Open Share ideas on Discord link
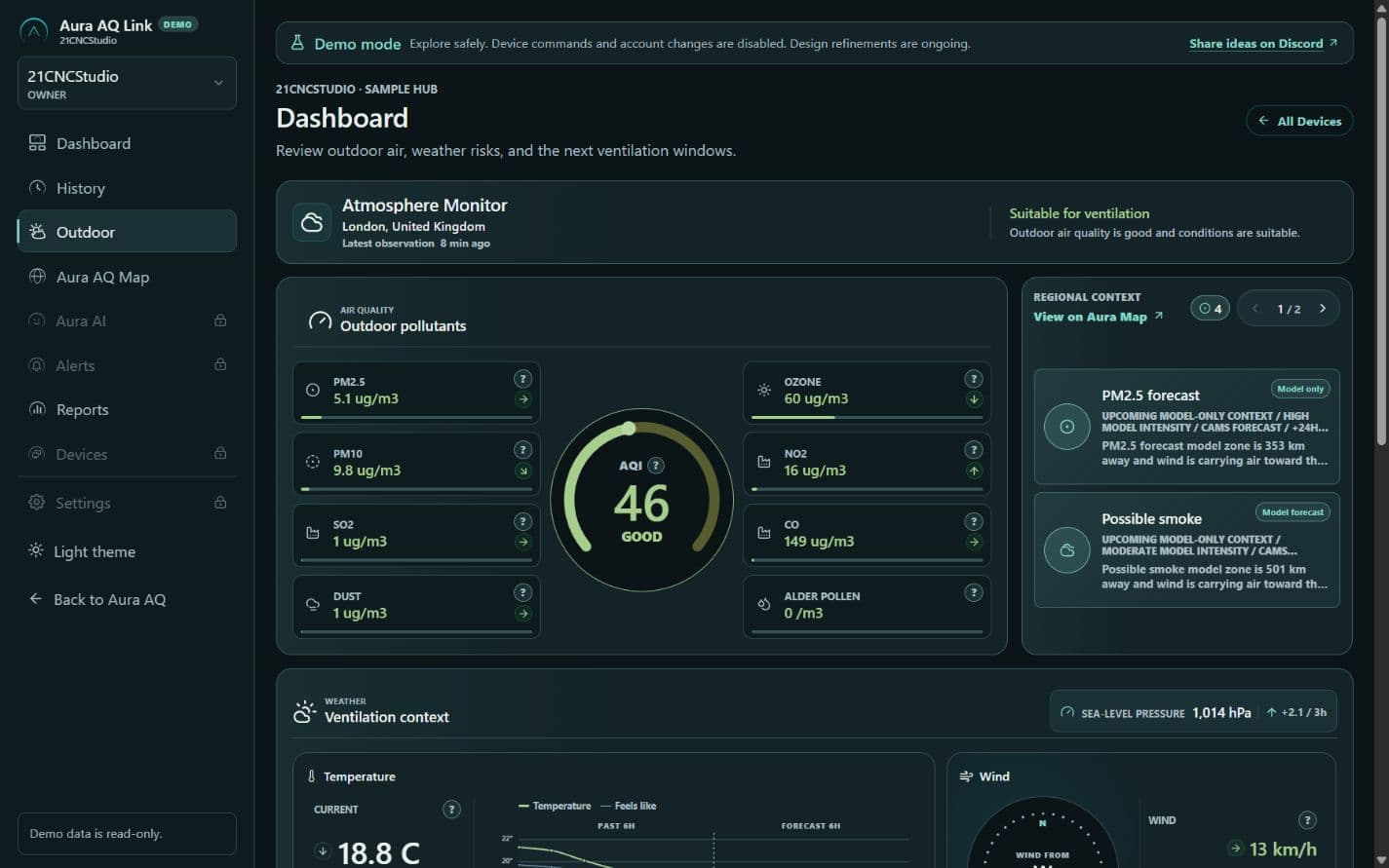Image resolution: width=1389 pixels, height=868 pixels. [1263, 44]
